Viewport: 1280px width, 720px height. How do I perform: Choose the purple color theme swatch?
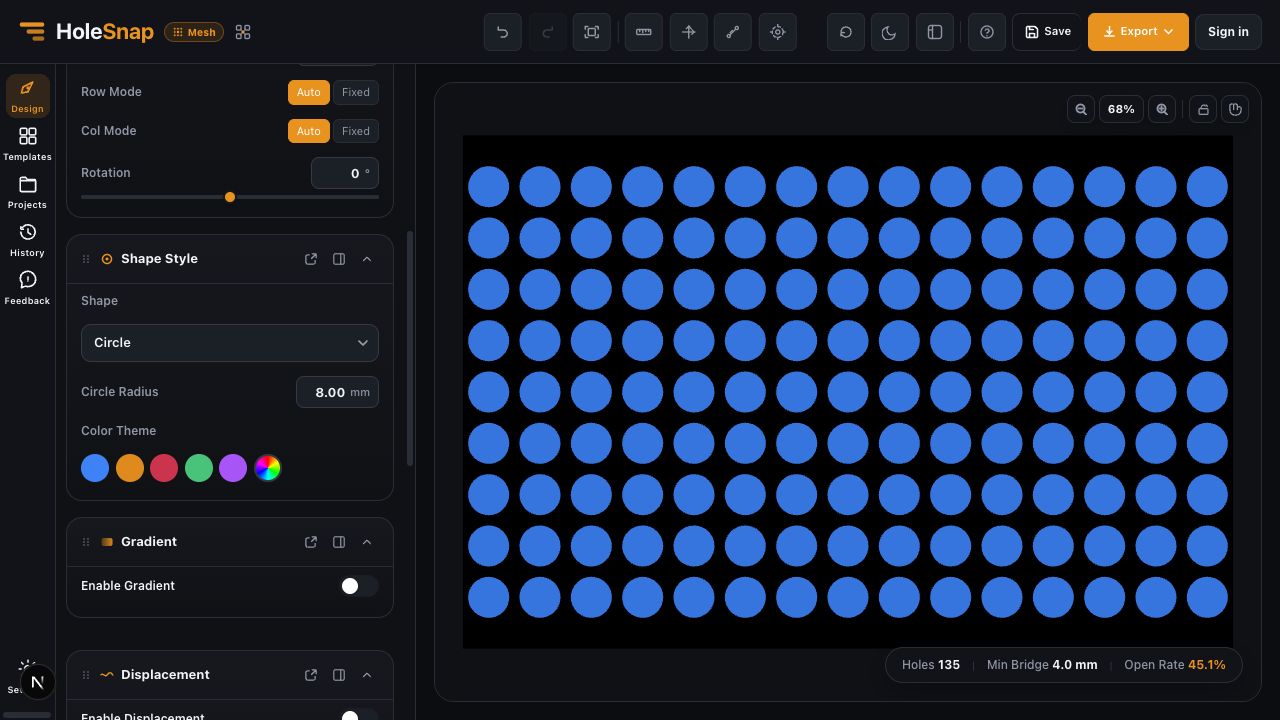coord(233,468)
